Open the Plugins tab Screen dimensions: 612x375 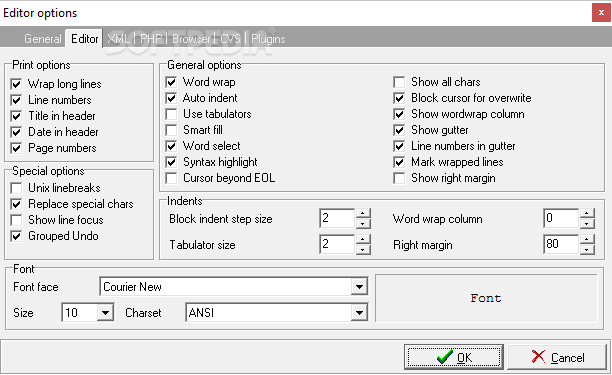coord(268,39)
